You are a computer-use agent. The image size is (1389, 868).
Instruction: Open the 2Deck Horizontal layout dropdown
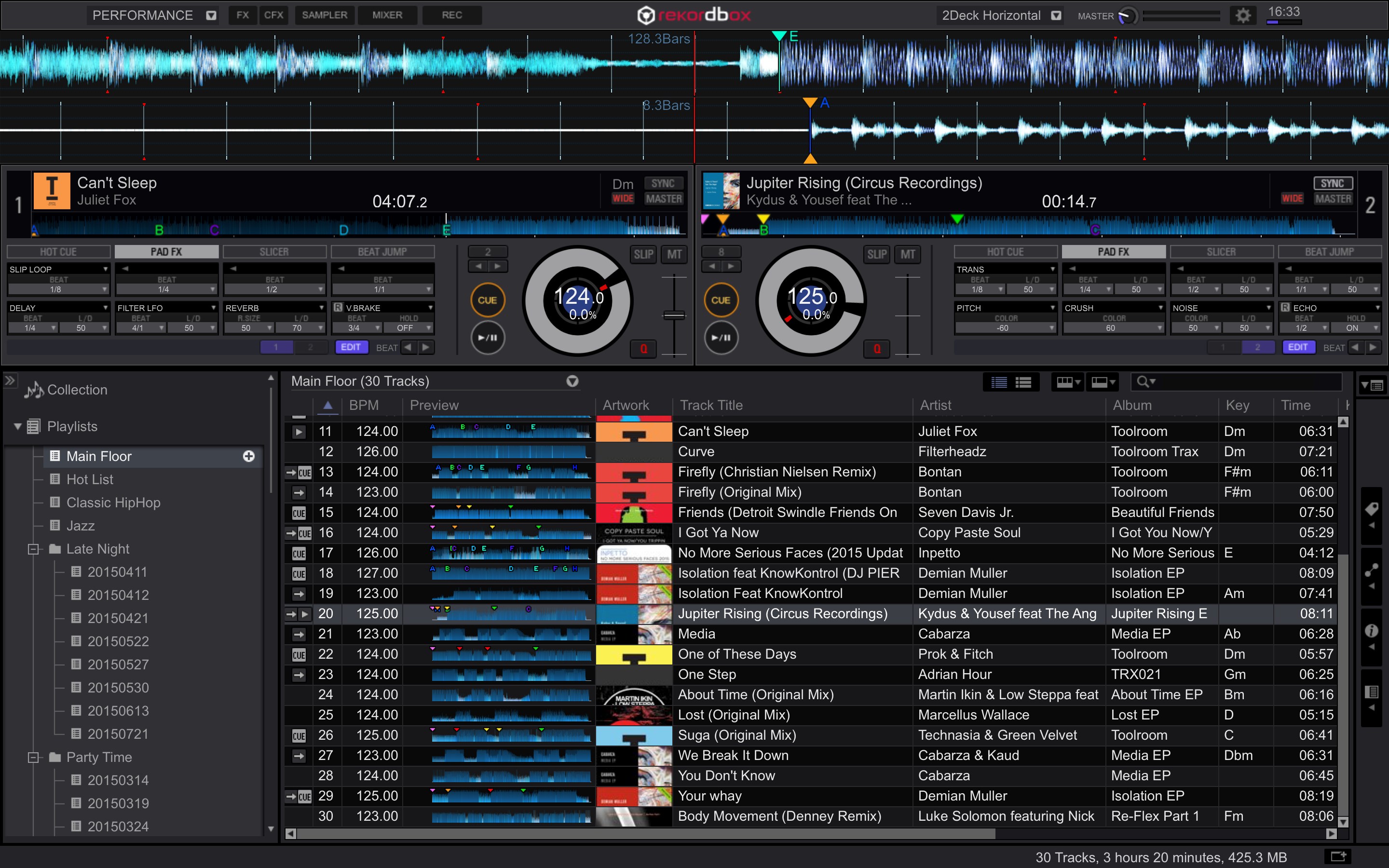point(1056,15)
